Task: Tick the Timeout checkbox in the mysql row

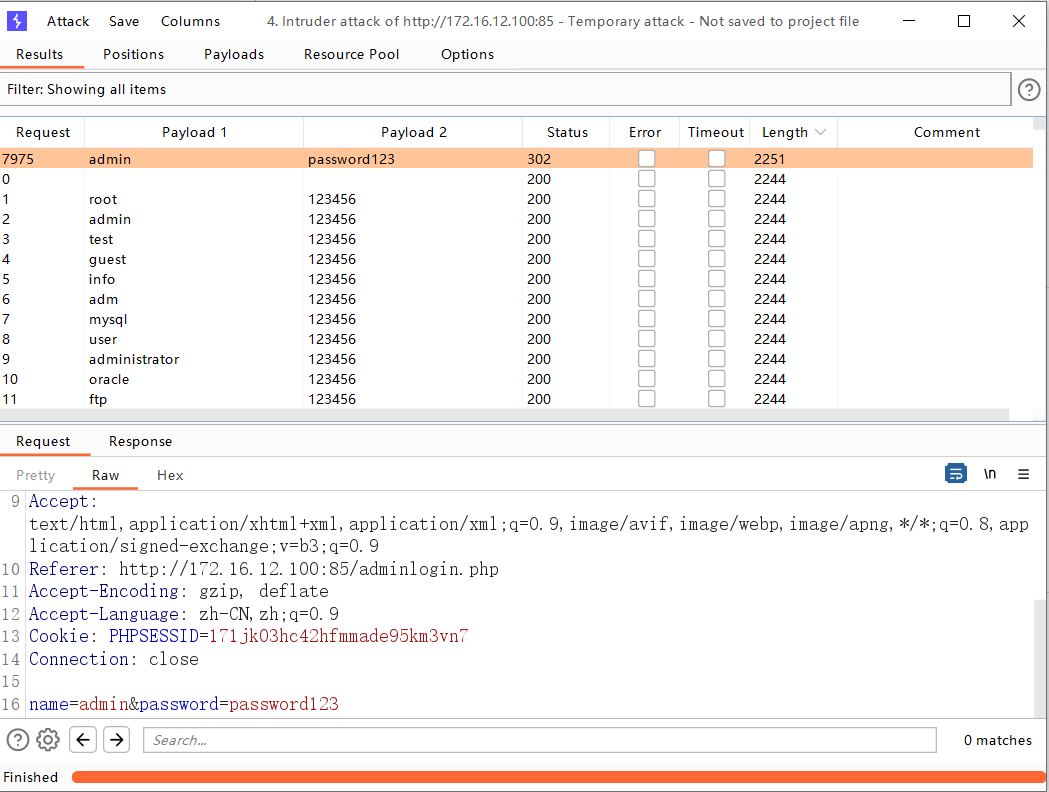Action: click(717, 319)
